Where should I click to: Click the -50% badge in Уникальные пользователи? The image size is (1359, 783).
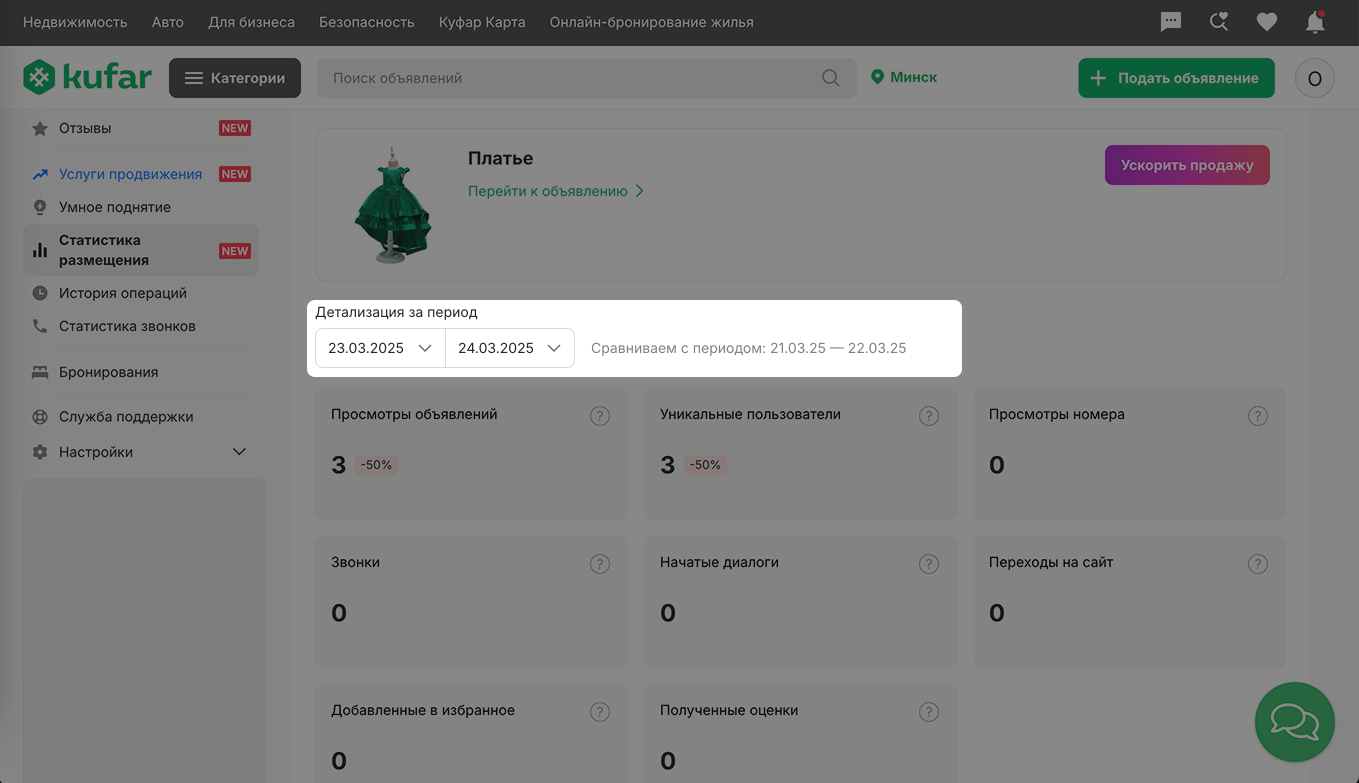click(705, 465)
